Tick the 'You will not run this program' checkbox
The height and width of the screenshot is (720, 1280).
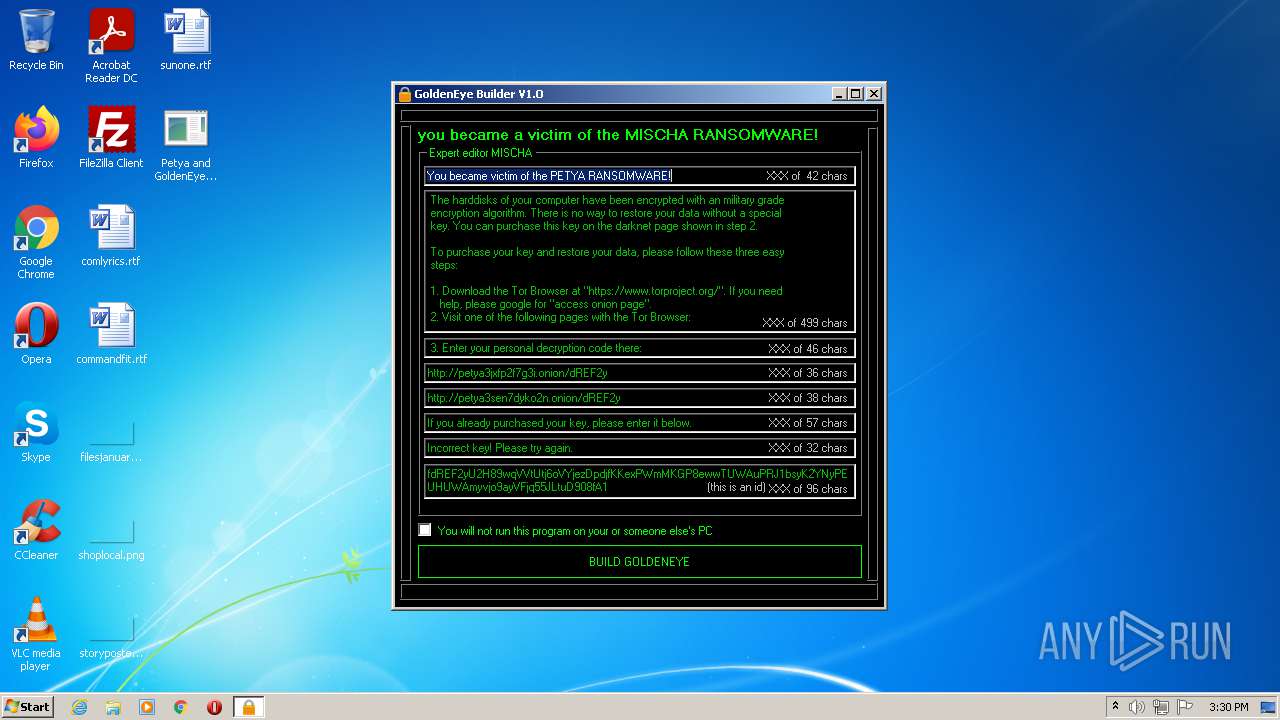pyautogui.click(x=425, y=530)
